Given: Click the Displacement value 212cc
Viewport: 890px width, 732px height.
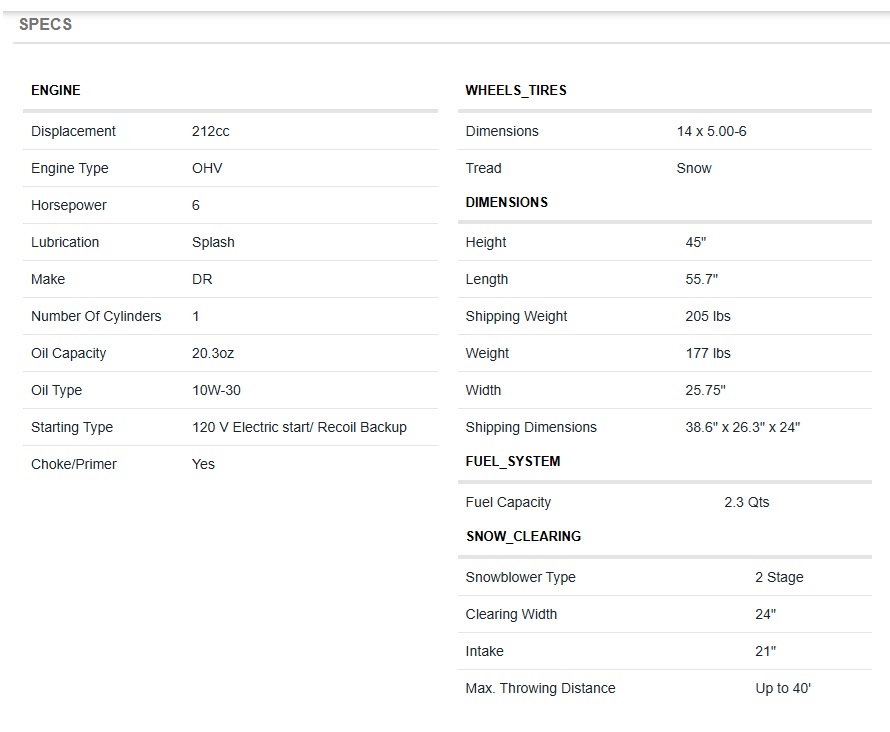Looking at the screenshot, I should 211,131.
